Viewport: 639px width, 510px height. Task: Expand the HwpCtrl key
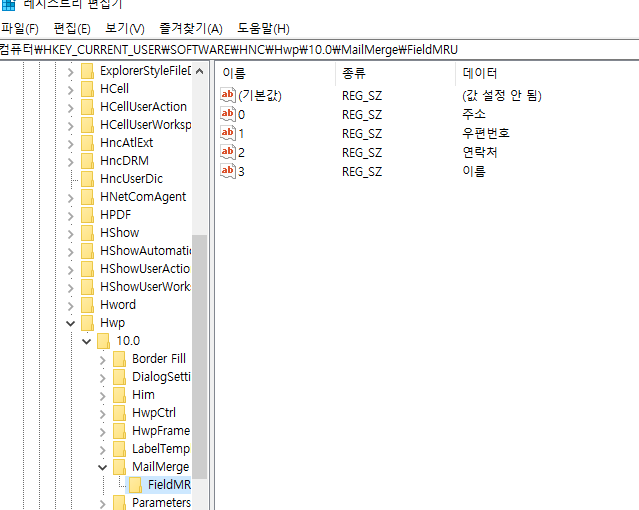tap(102, 414)
